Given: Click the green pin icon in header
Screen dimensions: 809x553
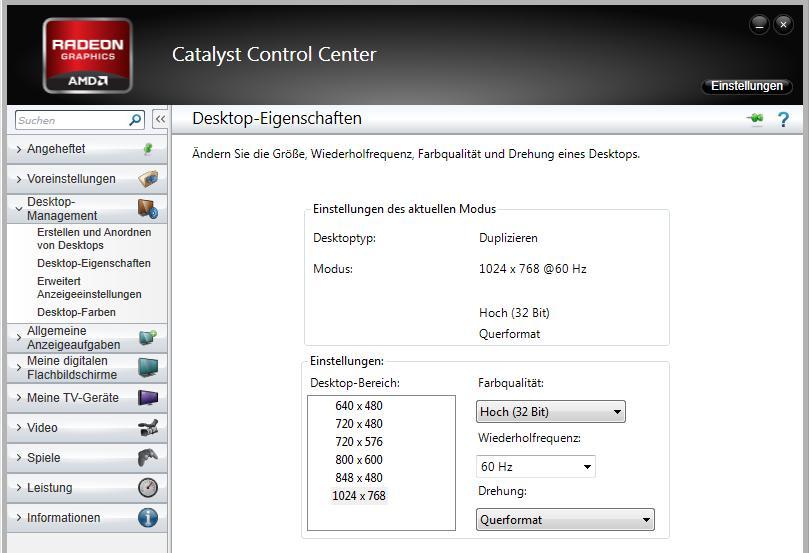Looking at the screenshot, I should (755, 119).
